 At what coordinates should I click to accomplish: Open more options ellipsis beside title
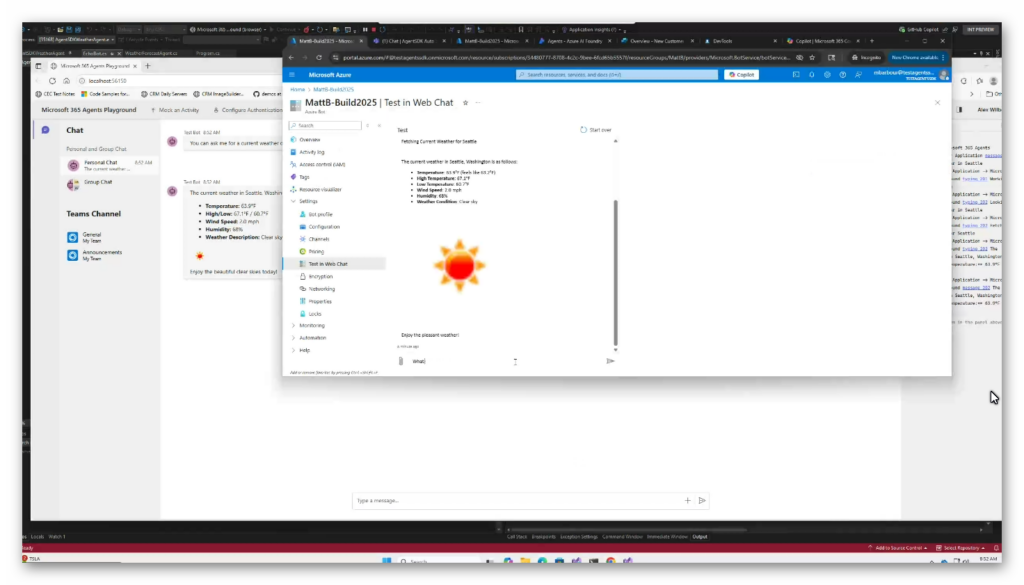click(x=478, y=103)
